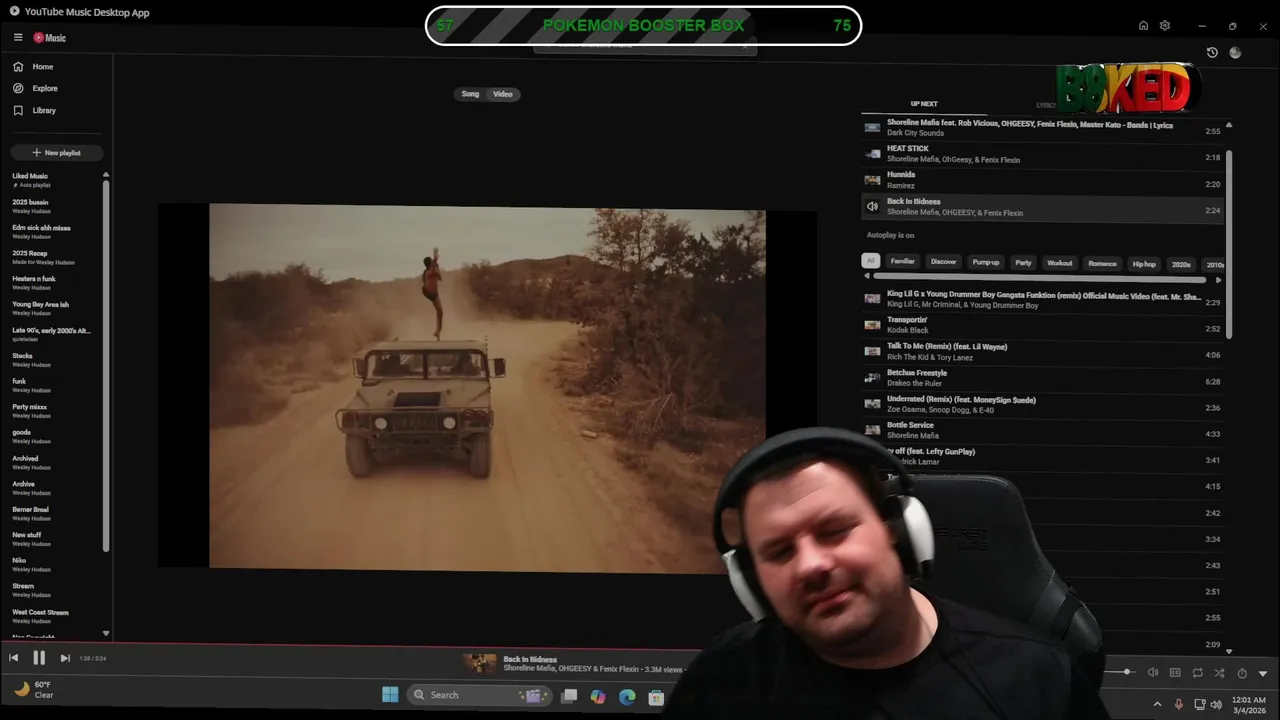Image resolution: width=1280 pixels, height=720 pixels.
Task: Select the 2020s filter chip
Action: coord(1181,264)
